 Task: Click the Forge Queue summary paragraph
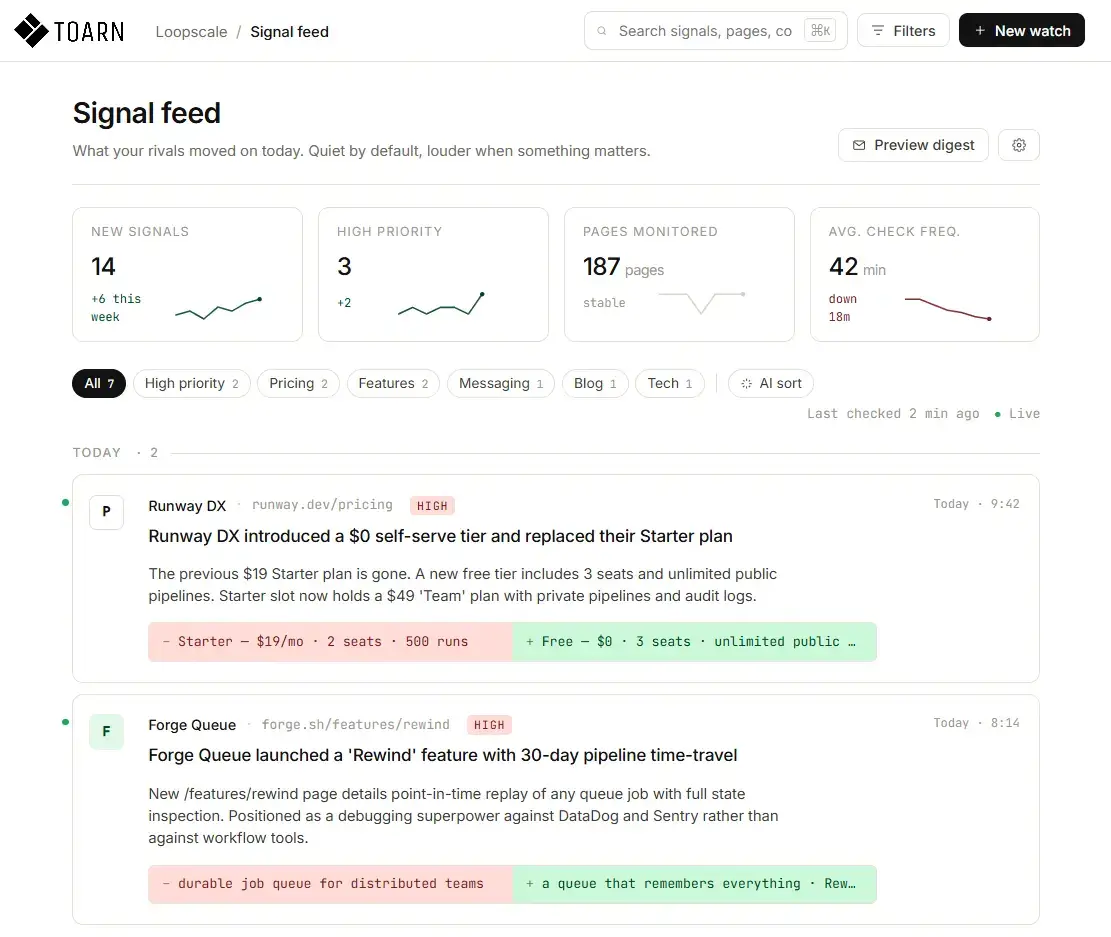[x=463, y=816]
